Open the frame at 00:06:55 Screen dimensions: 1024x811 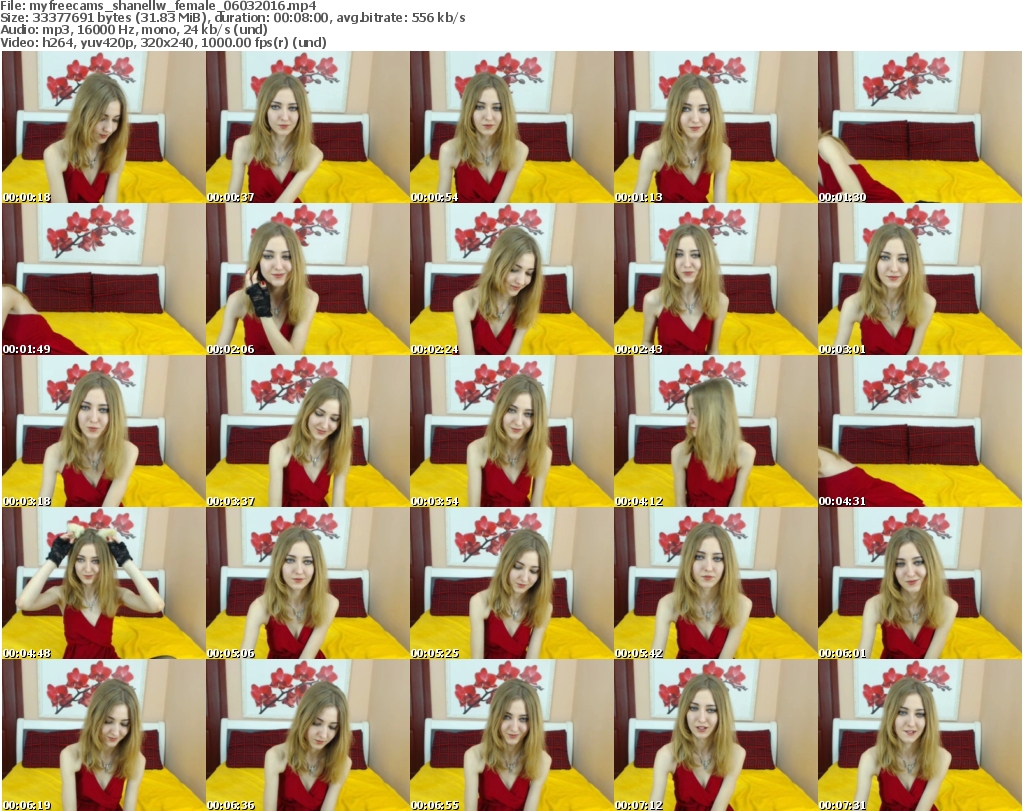click(x=511, y=735)
